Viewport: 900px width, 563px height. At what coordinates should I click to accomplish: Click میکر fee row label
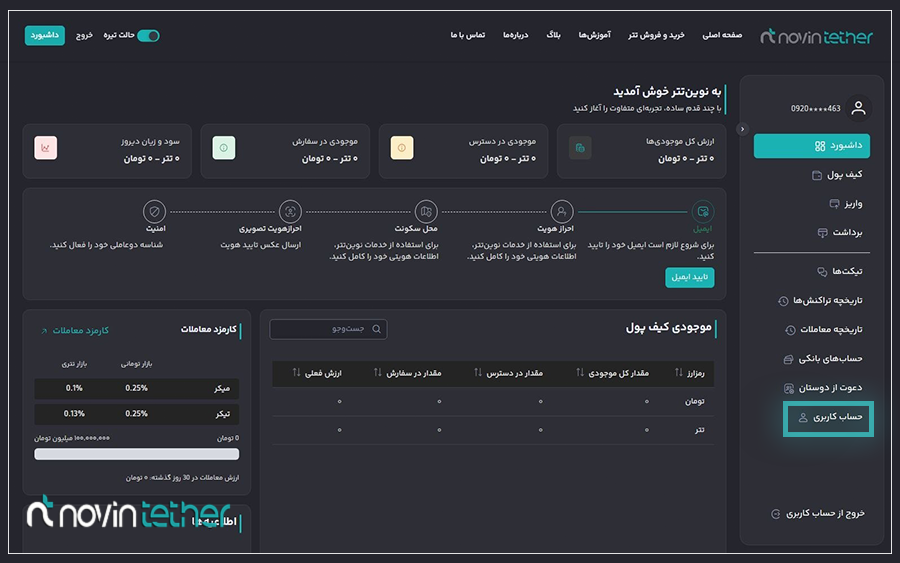pos(222,389)
